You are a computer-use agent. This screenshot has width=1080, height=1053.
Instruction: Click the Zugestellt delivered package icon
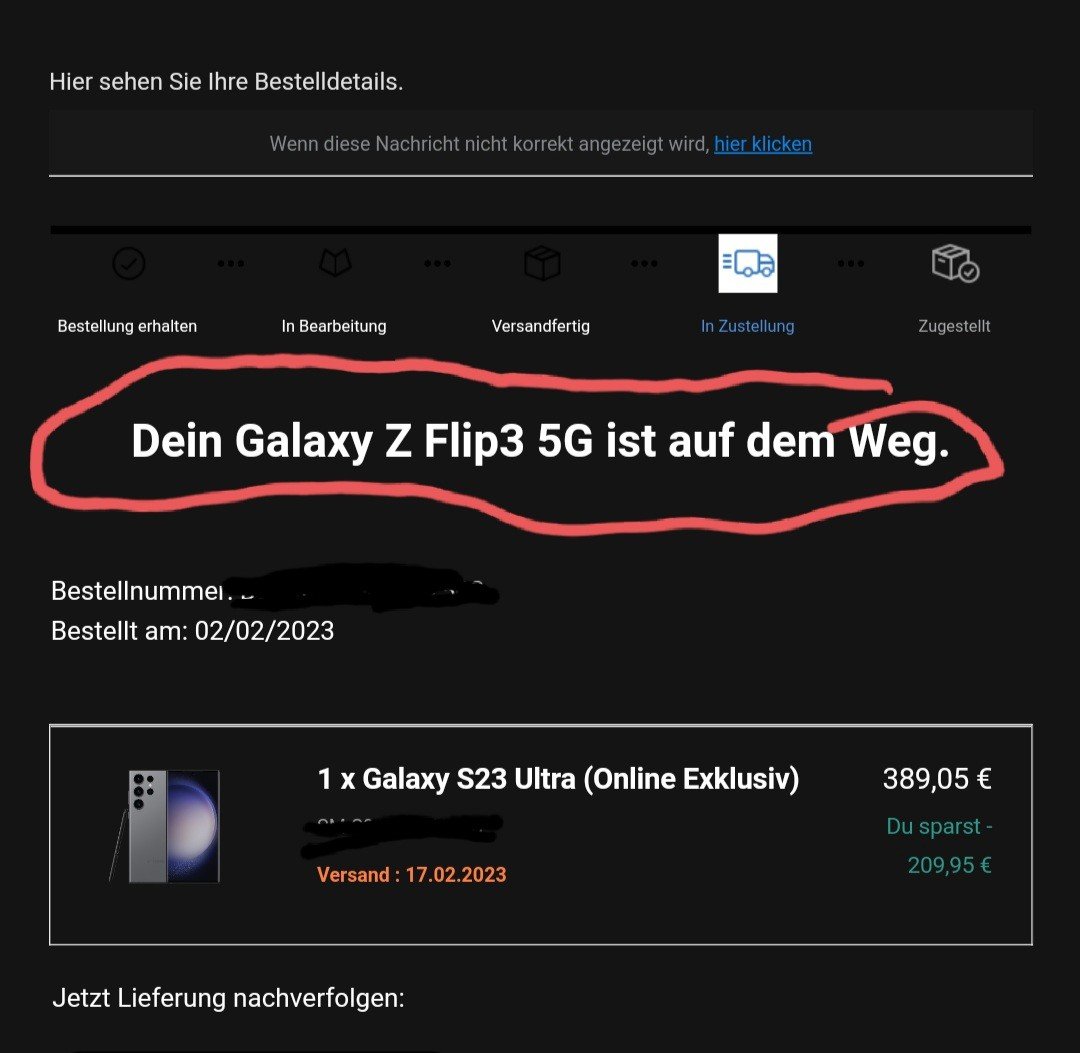955,263
